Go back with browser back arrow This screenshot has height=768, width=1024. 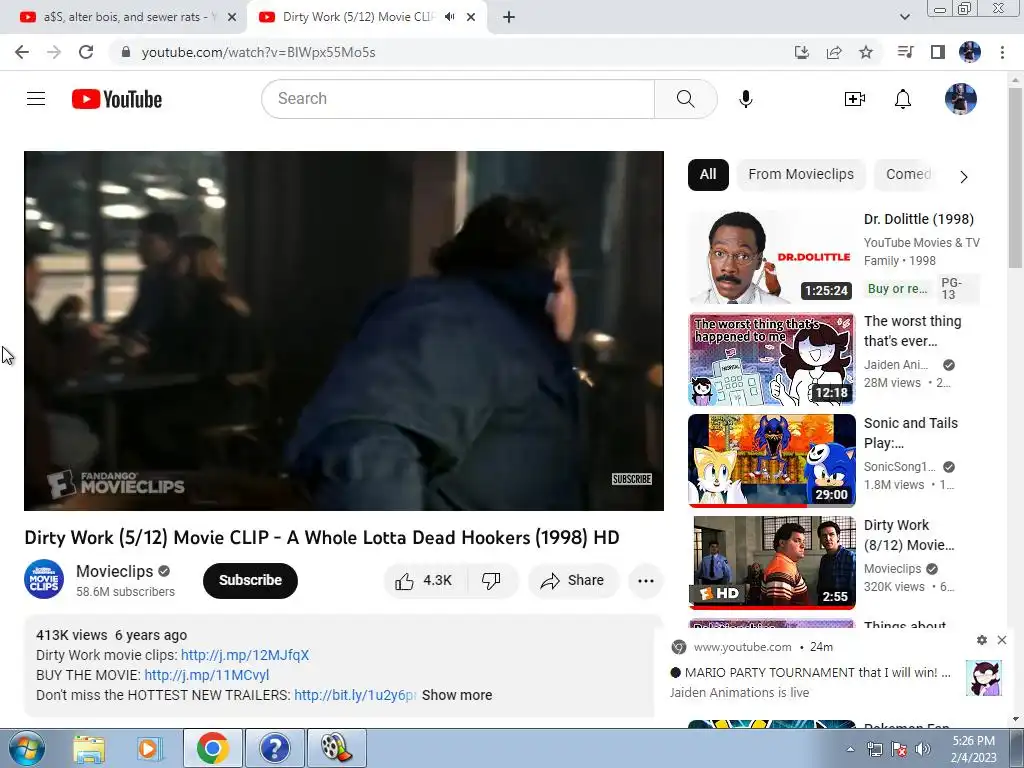(22, 52)
